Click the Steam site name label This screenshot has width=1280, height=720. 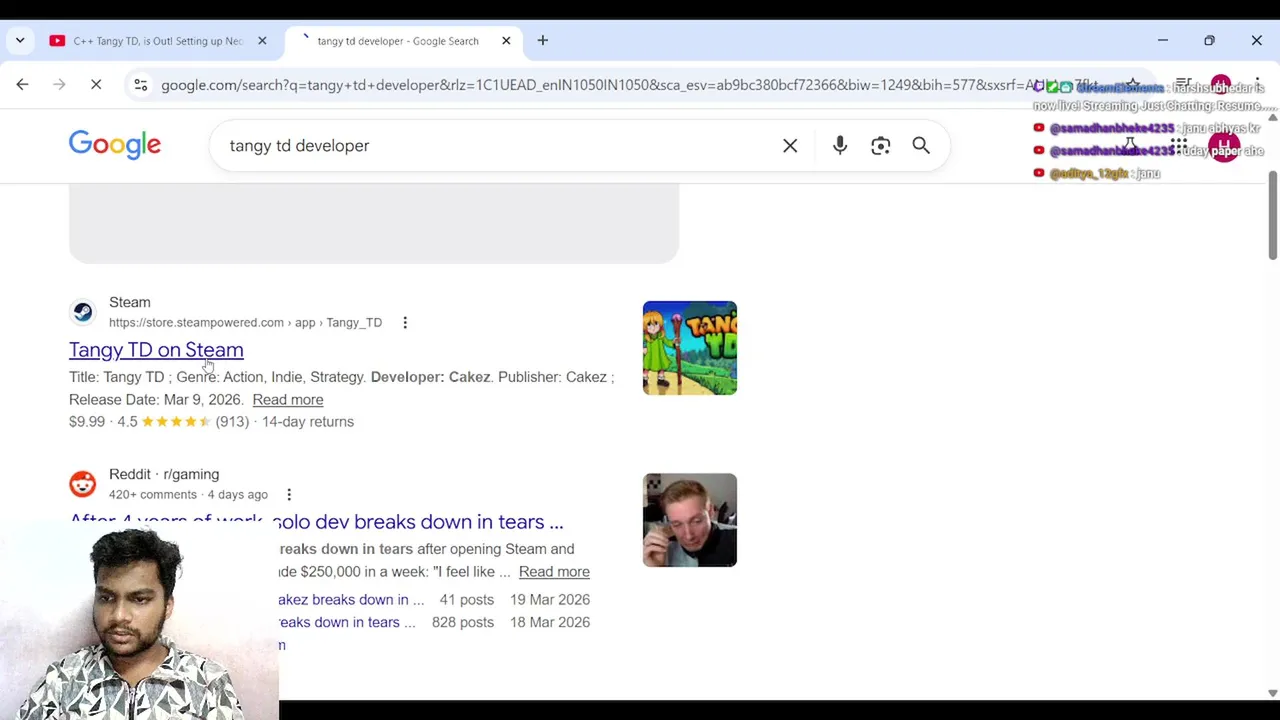coord(130,302)
